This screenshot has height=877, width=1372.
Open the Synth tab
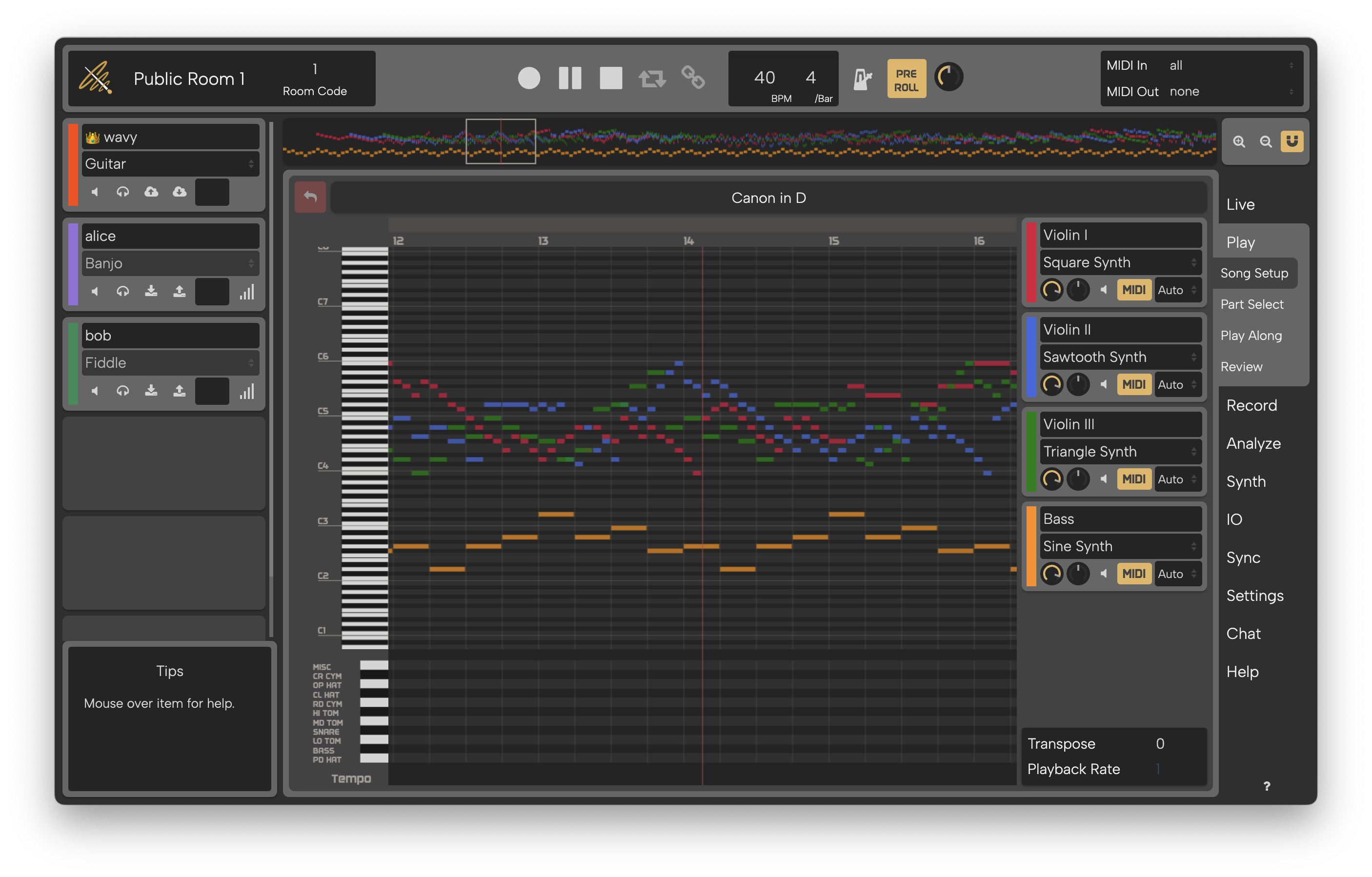(x=1246, y=482)
